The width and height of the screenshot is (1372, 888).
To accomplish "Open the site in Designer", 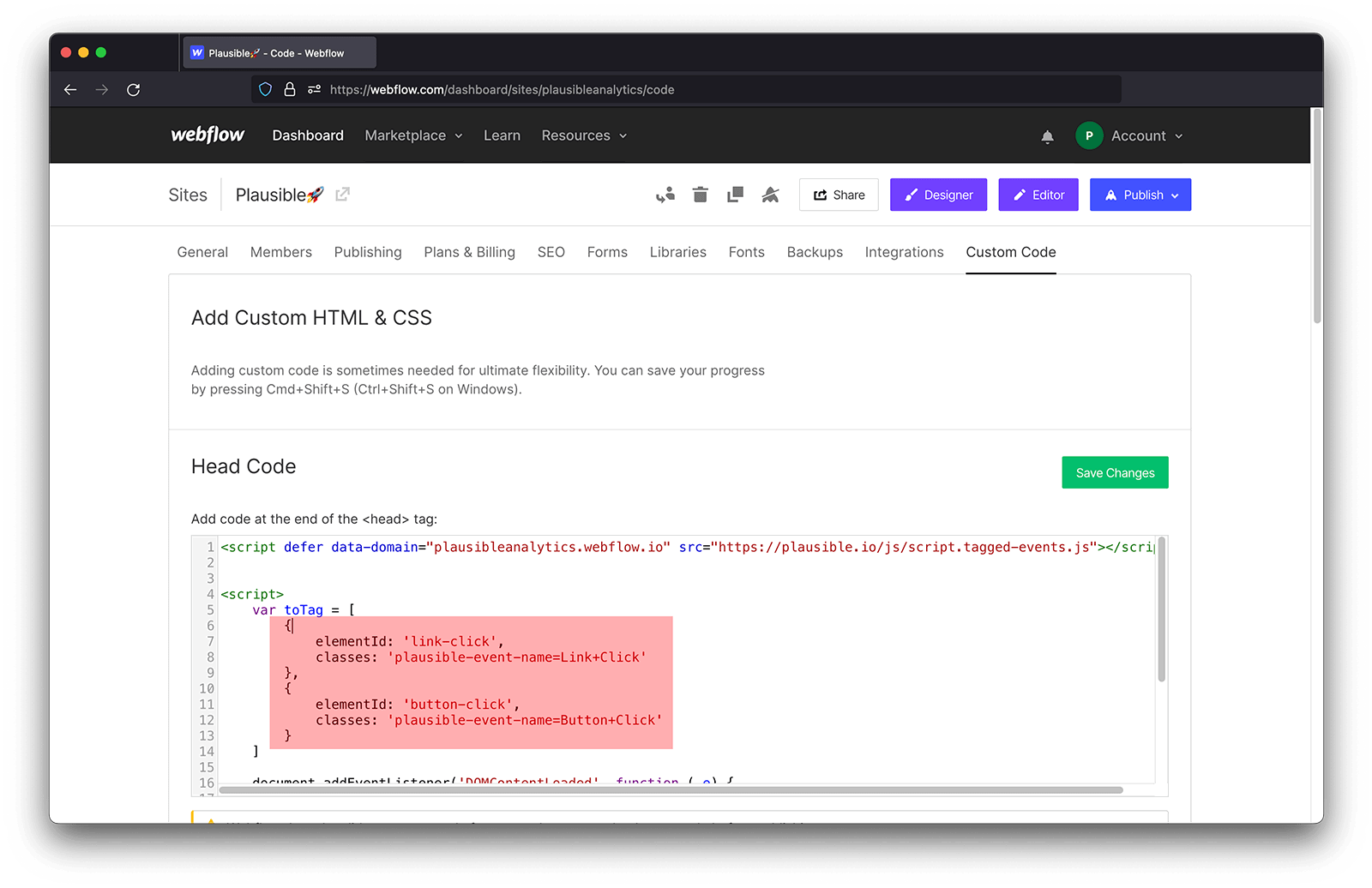I will coord(938,195).
